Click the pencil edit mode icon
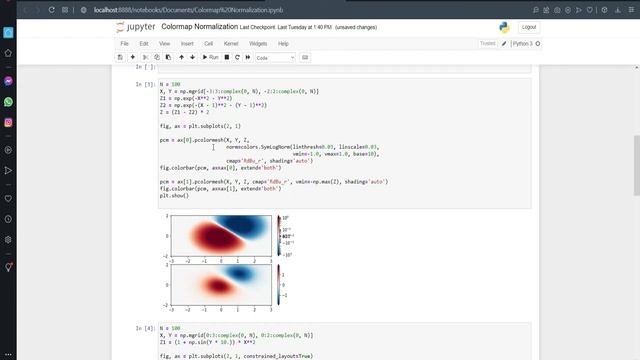The image size is (640, 360). pos(504,44)
